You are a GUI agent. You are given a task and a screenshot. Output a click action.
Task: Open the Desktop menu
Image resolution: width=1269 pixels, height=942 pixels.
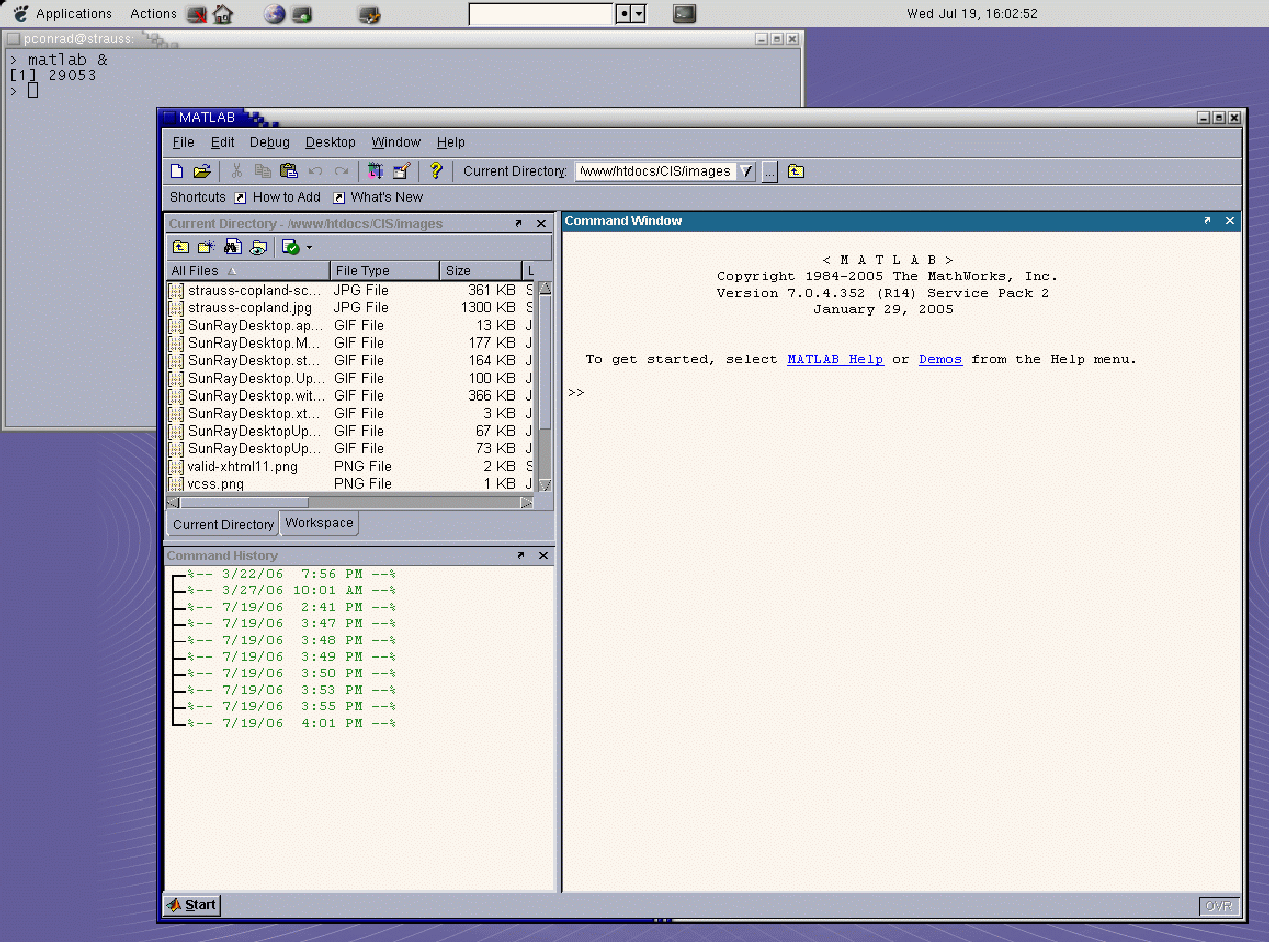point(331,142)
